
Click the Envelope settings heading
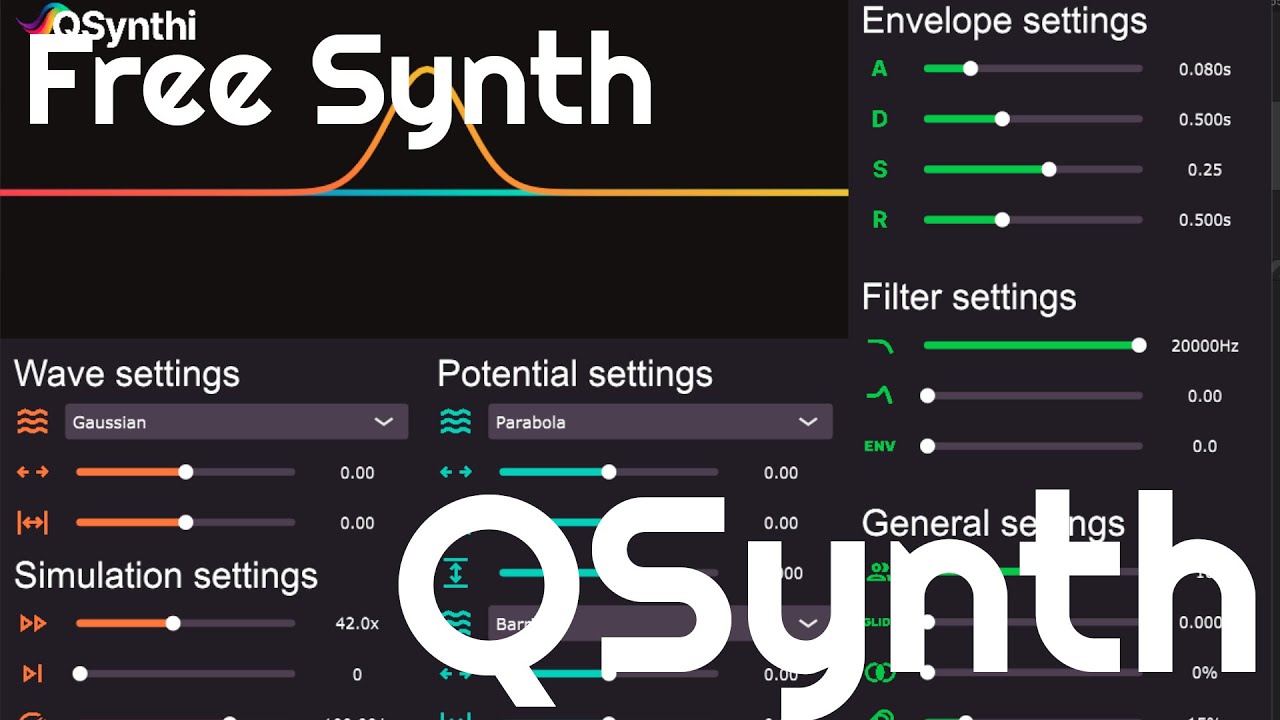pos(1004,21)
